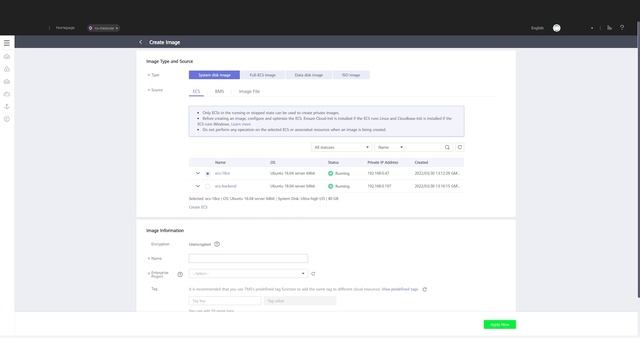
Task: Switch to the BMS source tab
Action: click(x=219, y=91)
